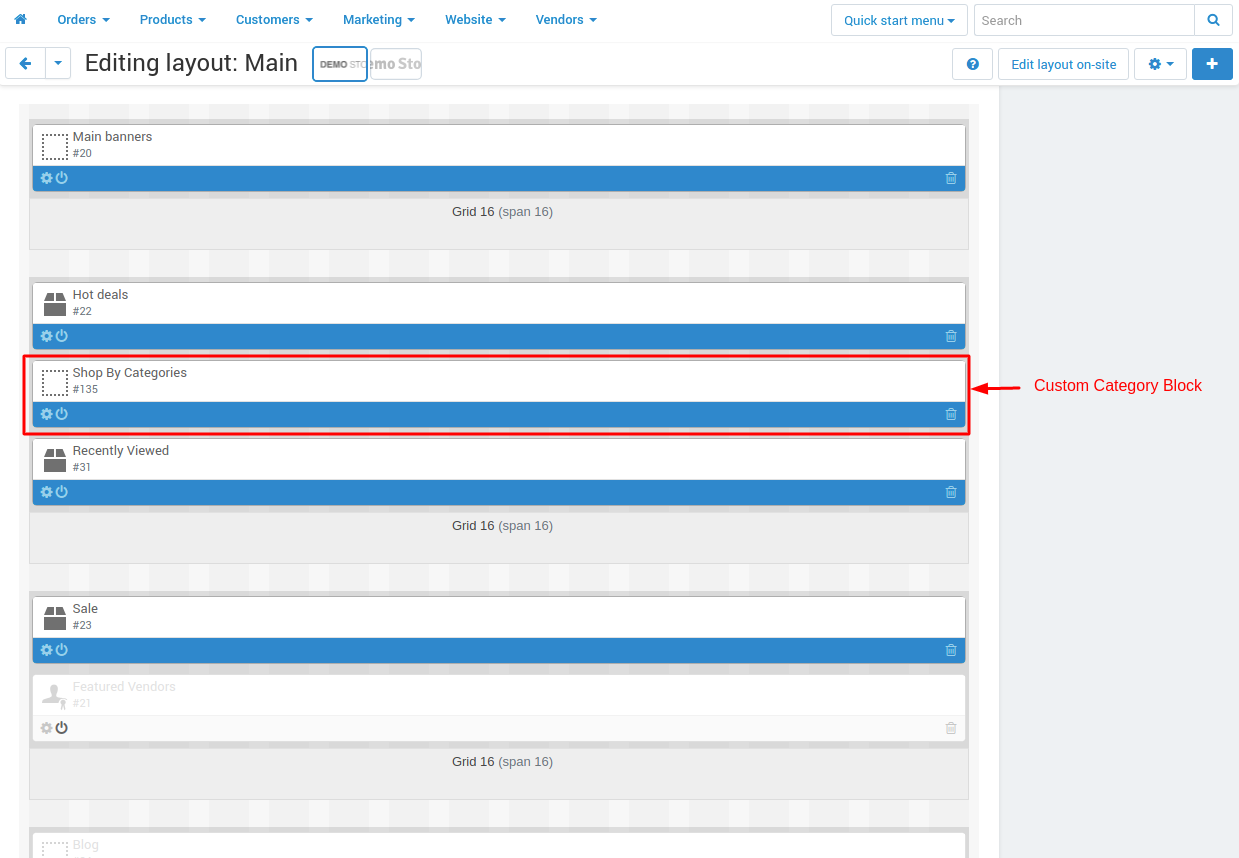Click Grid 16 label under Main banners
Screen dimensions: 1239x858
click(502, 212)
